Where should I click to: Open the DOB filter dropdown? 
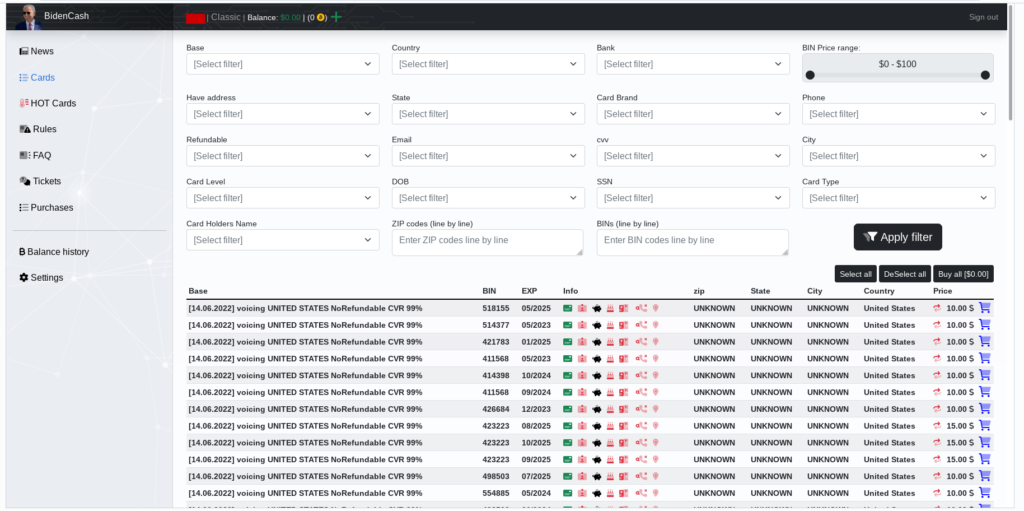(x=488, y=198)
